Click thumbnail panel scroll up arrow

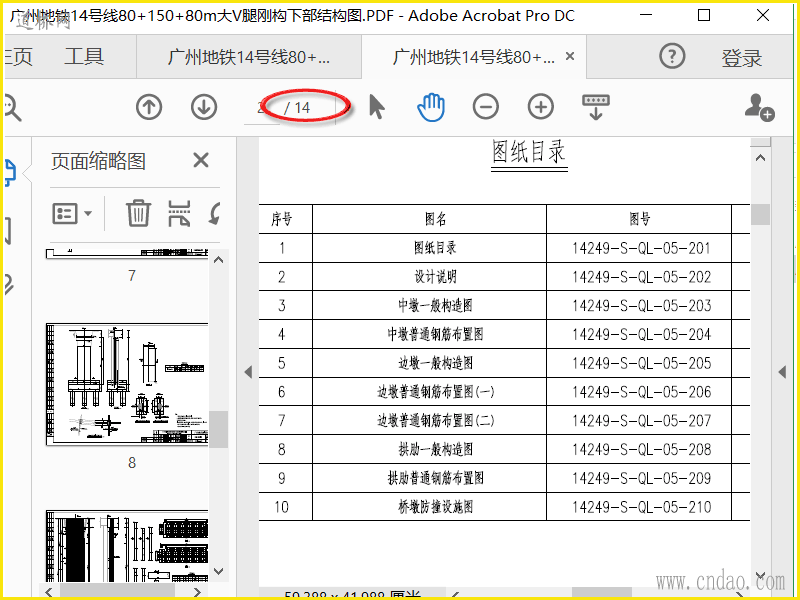[218, 260]
